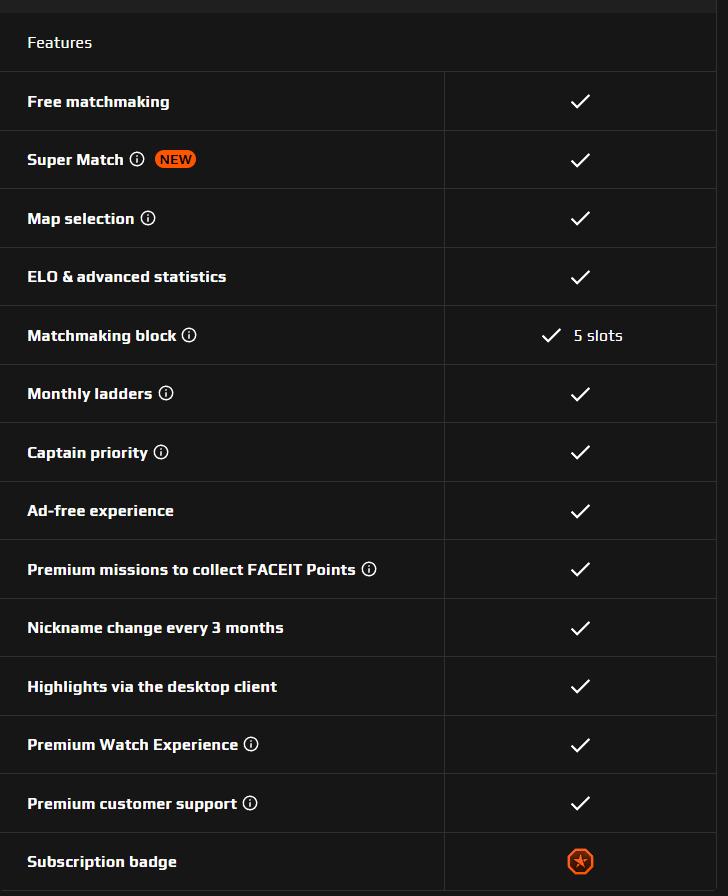Click the Matchmaking block info icon
Image resolution: width=728 pixels, height=896 pixels.
(x=190, y=335)
